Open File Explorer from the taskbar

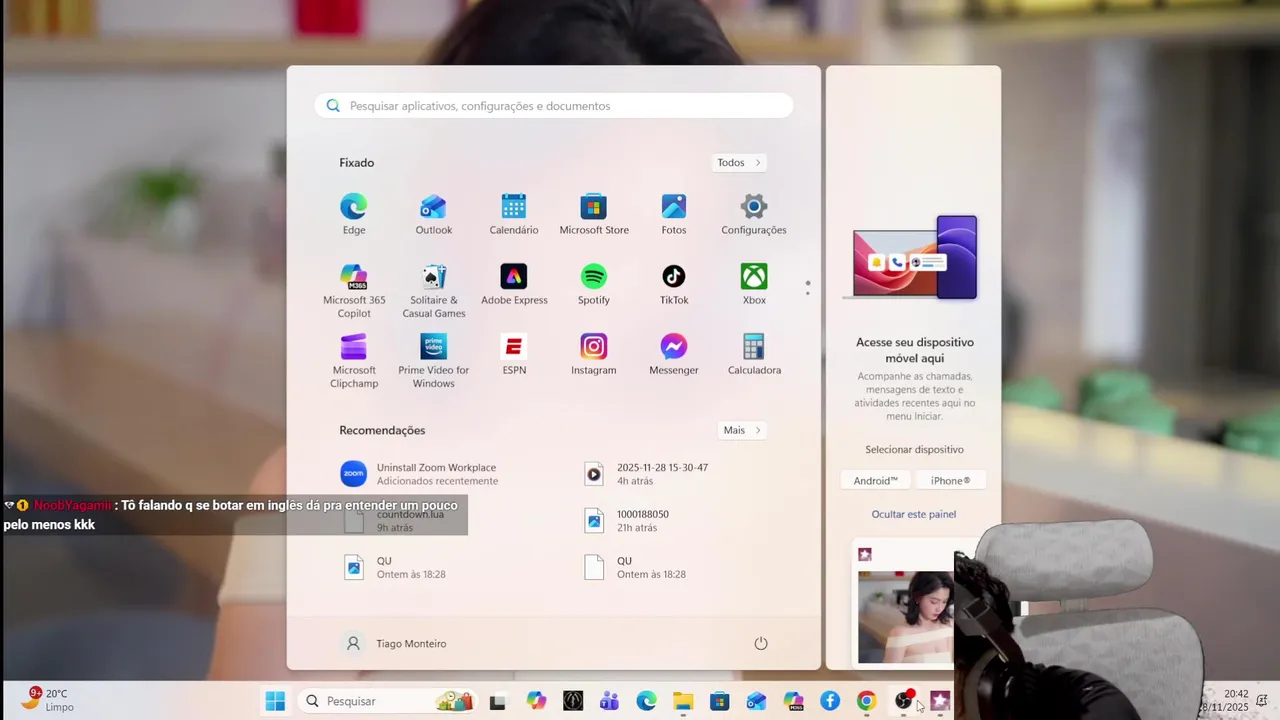(683, 701)
